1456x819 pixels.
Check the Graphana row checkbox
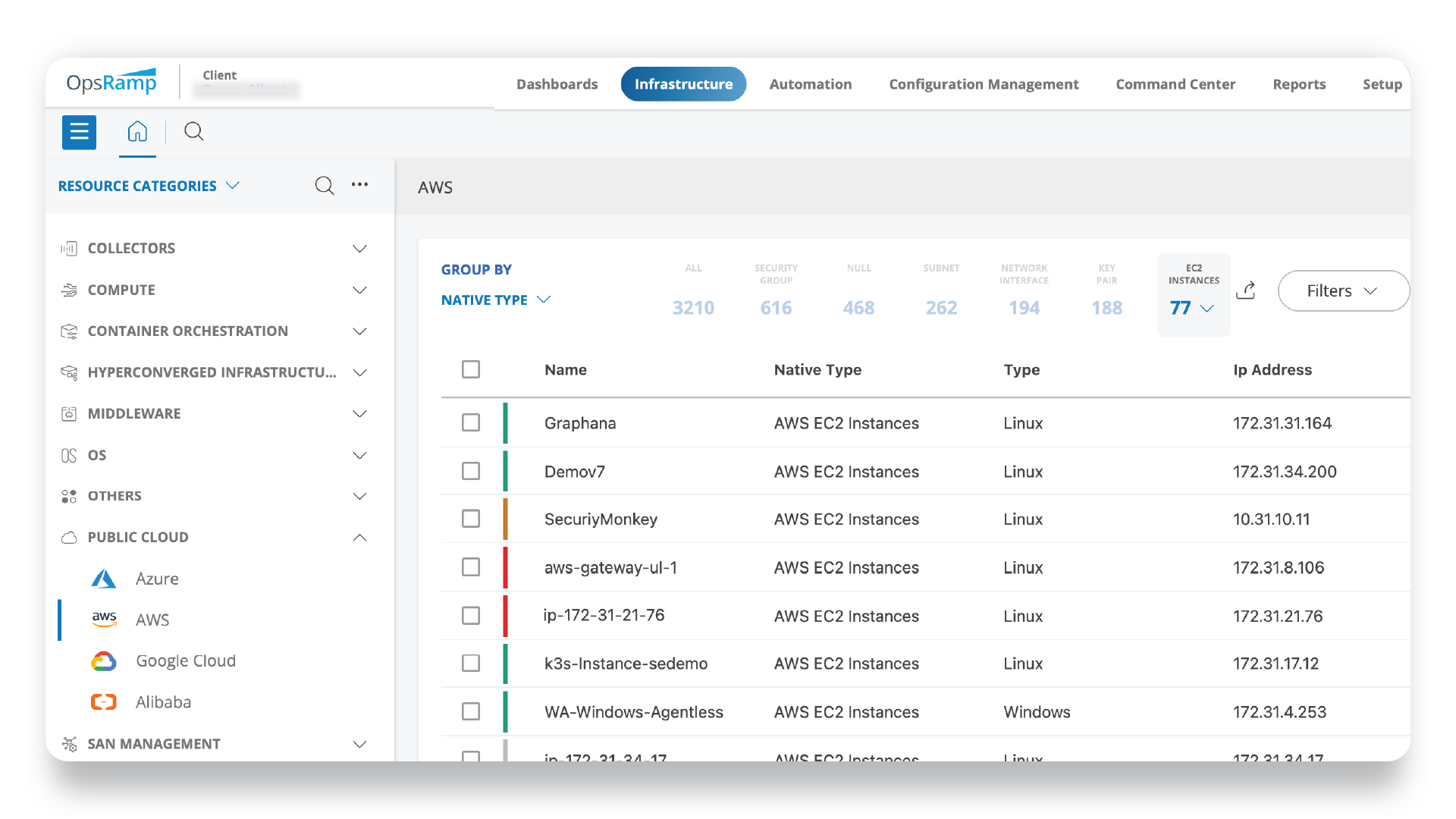(471, 422)
